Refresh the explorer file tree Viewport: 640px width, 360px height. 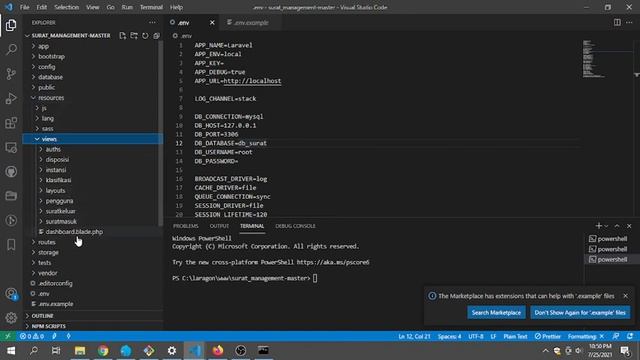pyautogui.click(x=145, y=36)
